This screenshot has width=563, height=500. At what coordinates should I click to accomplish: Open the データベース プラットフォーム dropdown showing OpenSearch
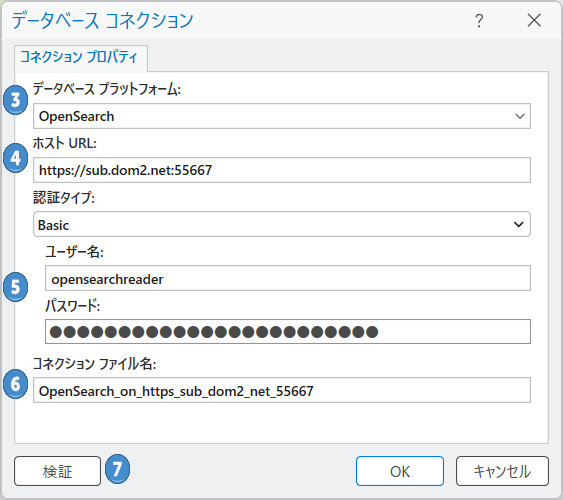pyautogui.click(x=282, y=116)
